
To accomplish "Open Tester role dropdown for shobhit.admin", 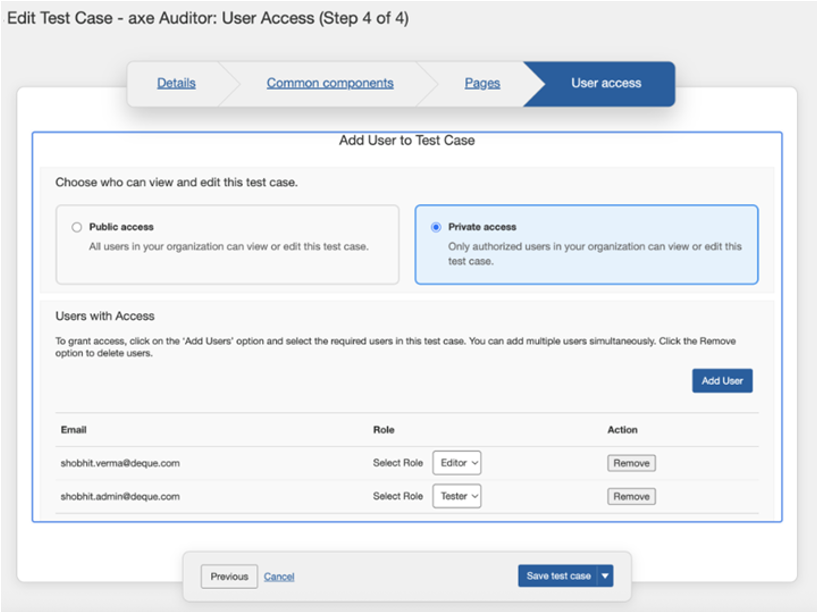I will [x=457, y=496].
